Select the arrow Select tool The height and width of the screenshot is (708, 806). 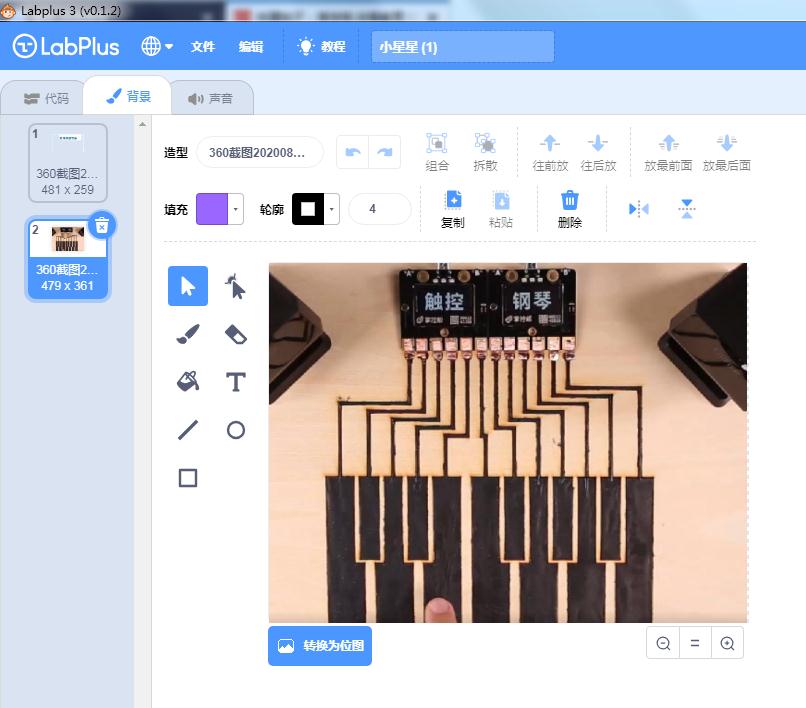click(x=188, y=286)
